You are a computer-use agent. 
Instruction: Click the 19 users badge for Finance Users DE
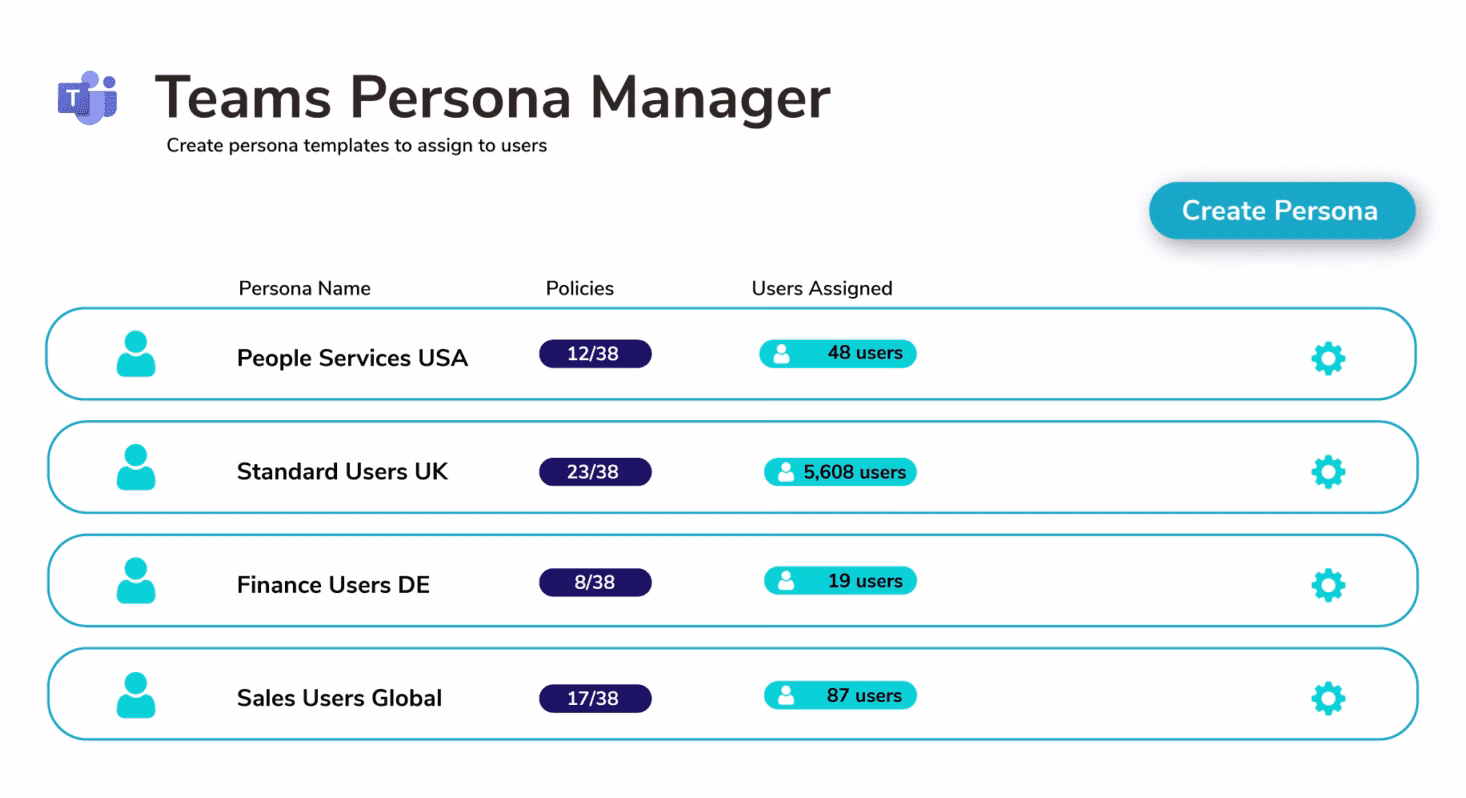(x=840, y=580)
